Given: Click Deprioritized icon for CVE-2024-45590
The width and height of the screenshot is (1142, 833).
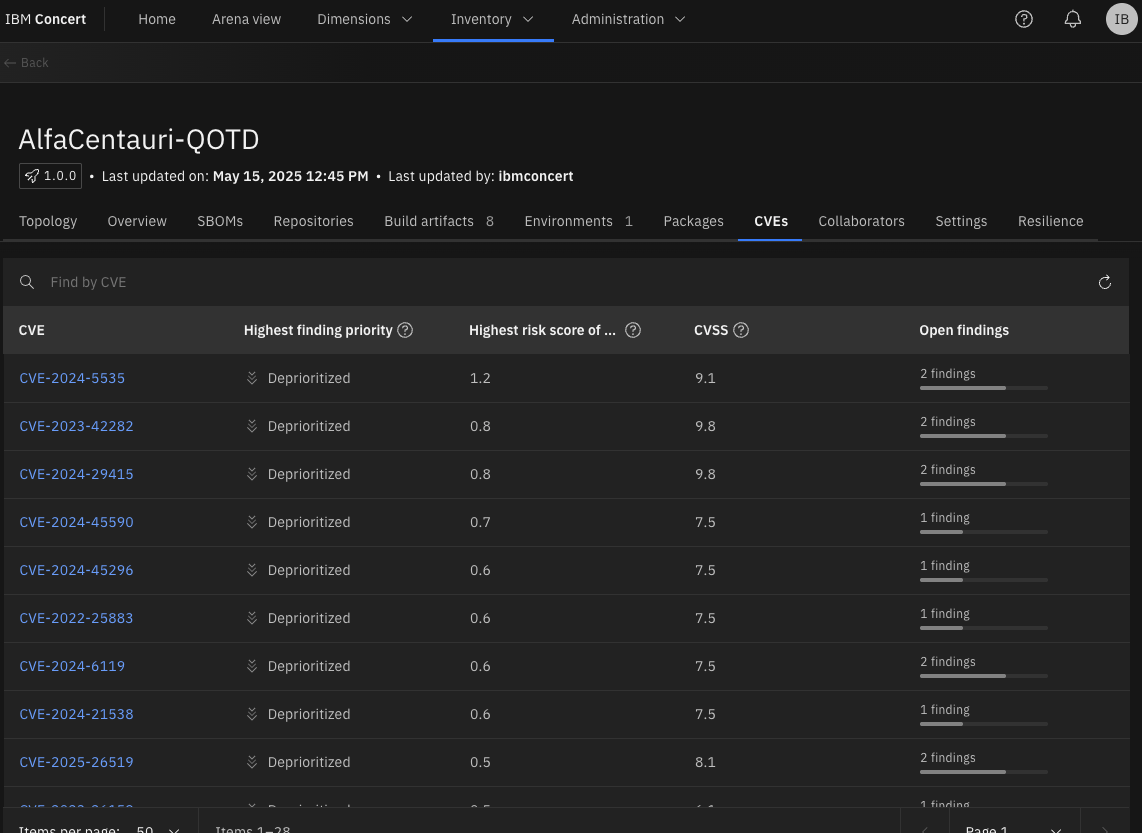Looking at the screenshot, I should pos(252,522).
